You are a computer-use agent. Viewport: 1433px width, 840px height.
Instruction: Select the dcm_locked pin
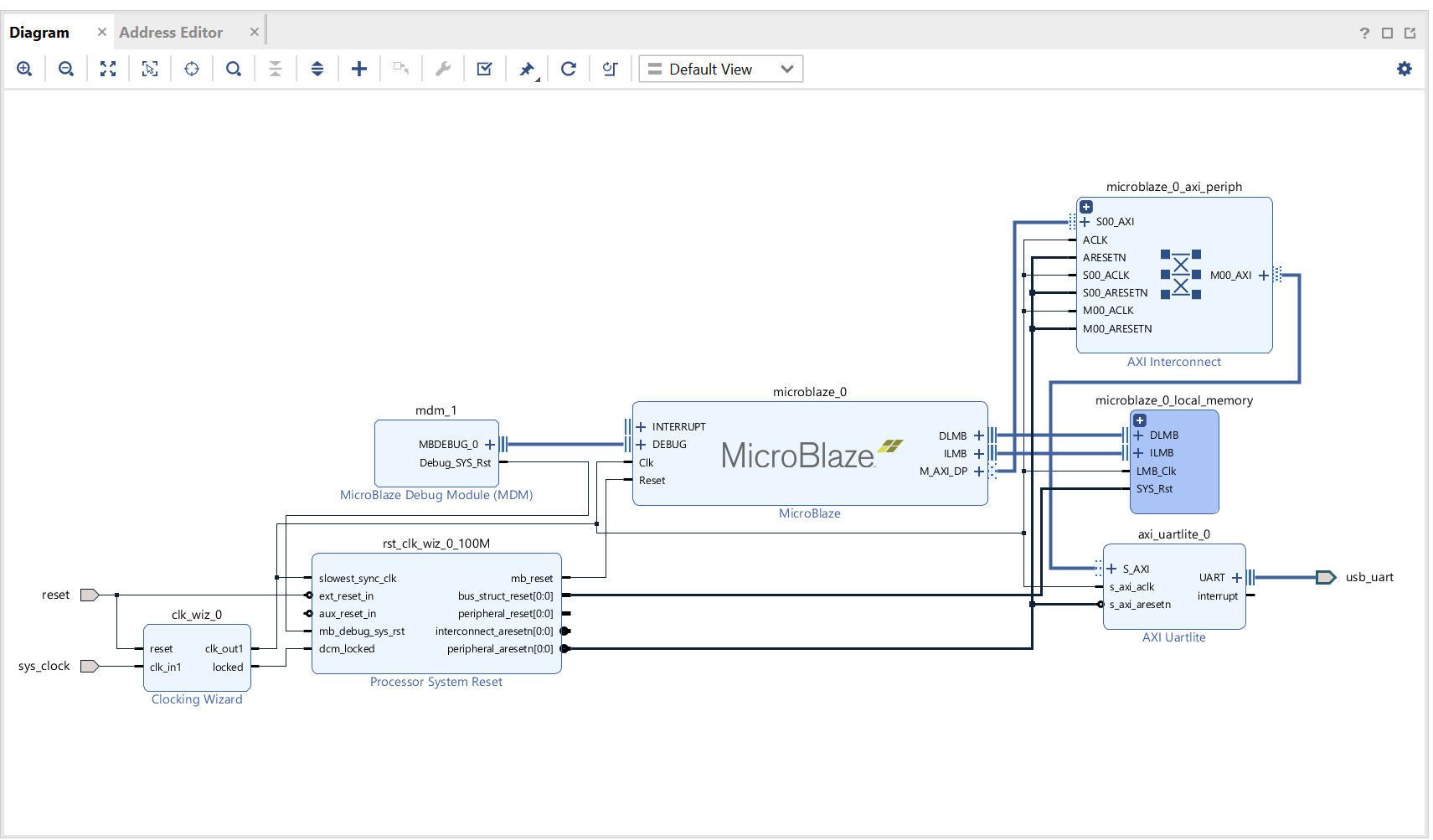347,649
